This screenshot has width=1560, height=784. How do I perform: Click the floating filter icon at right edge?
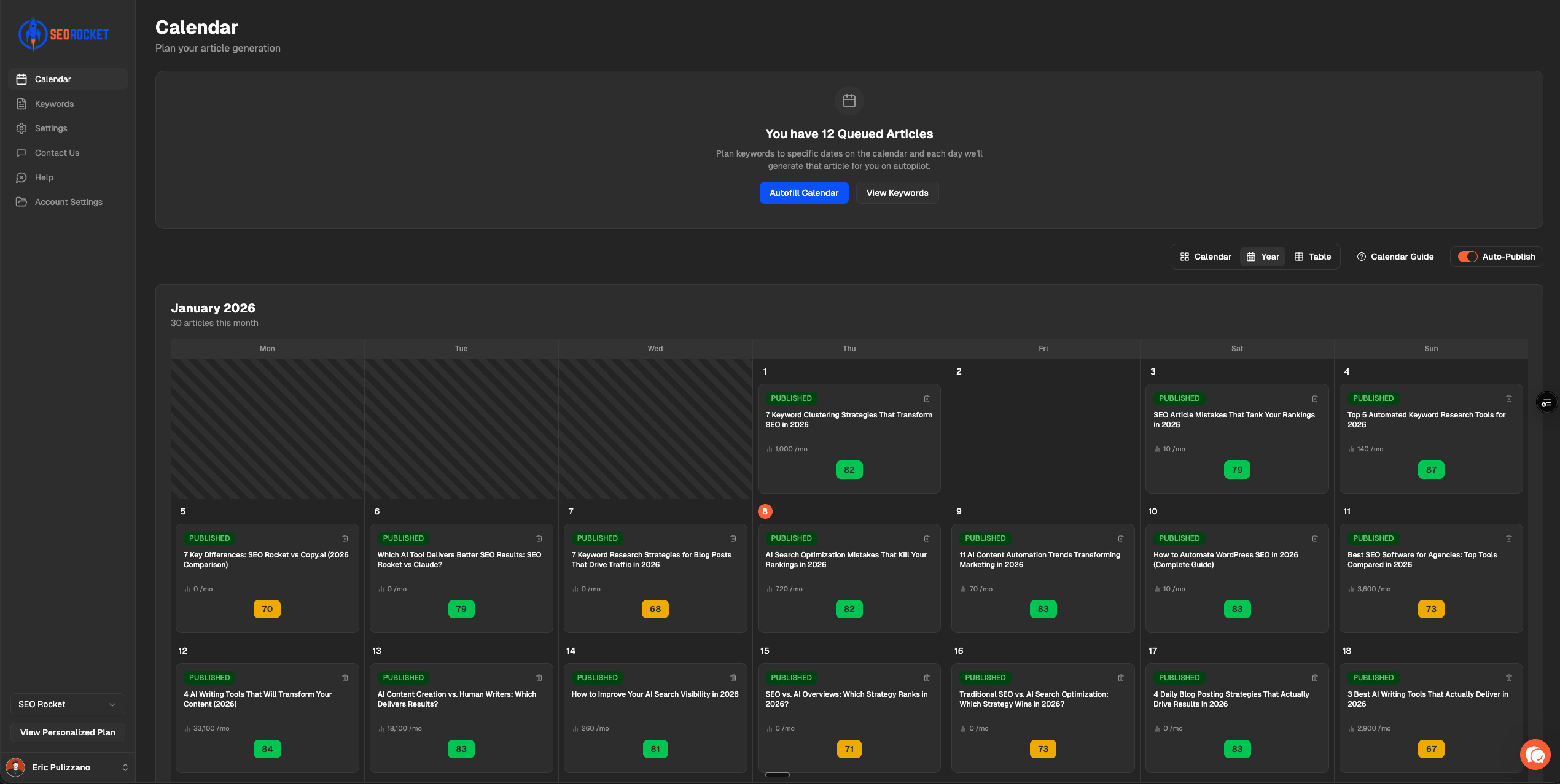[x=1546, y=403]
